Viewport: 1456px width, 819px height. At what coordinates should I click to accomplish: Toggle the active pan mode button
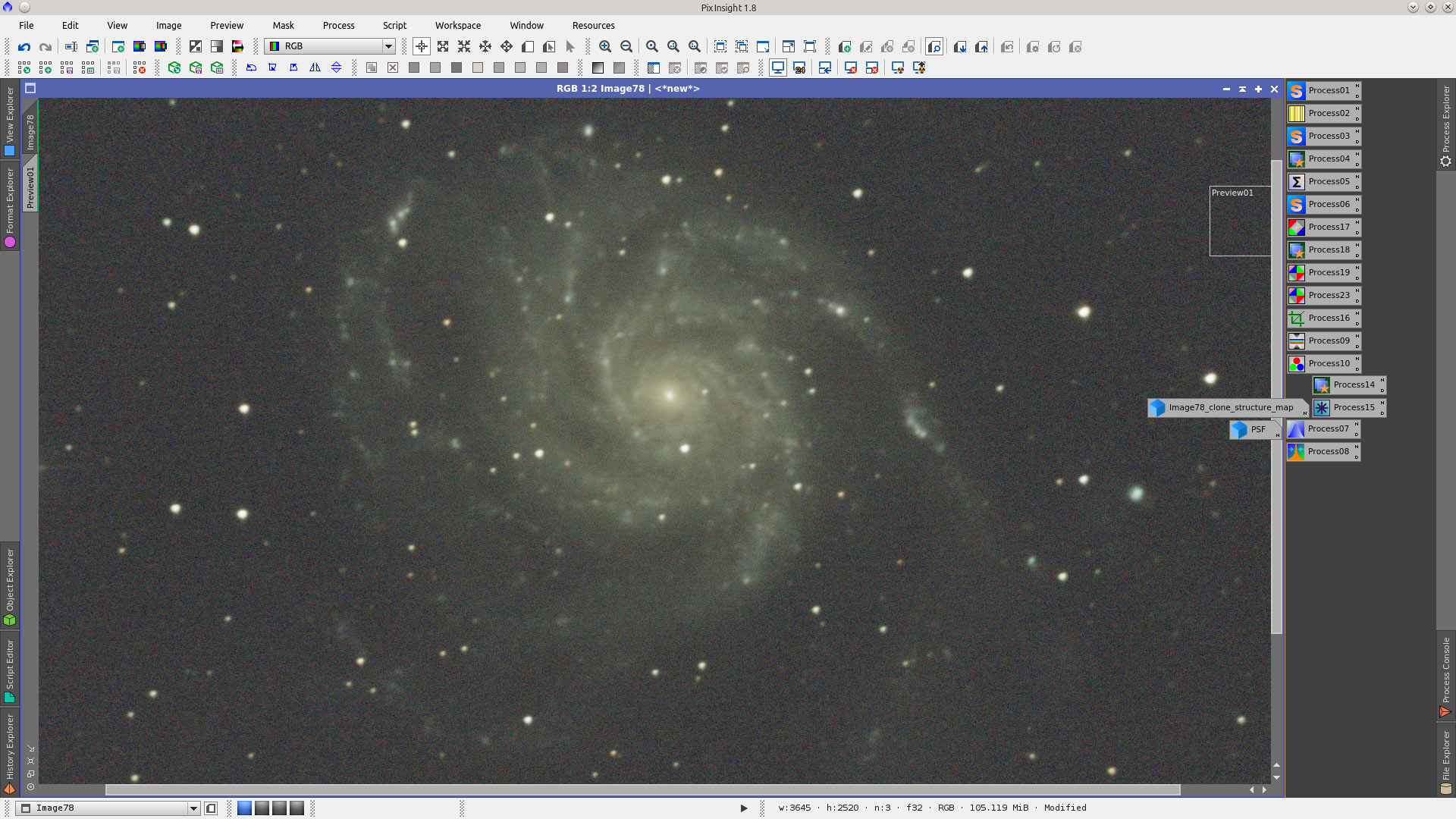click(422, 46)
